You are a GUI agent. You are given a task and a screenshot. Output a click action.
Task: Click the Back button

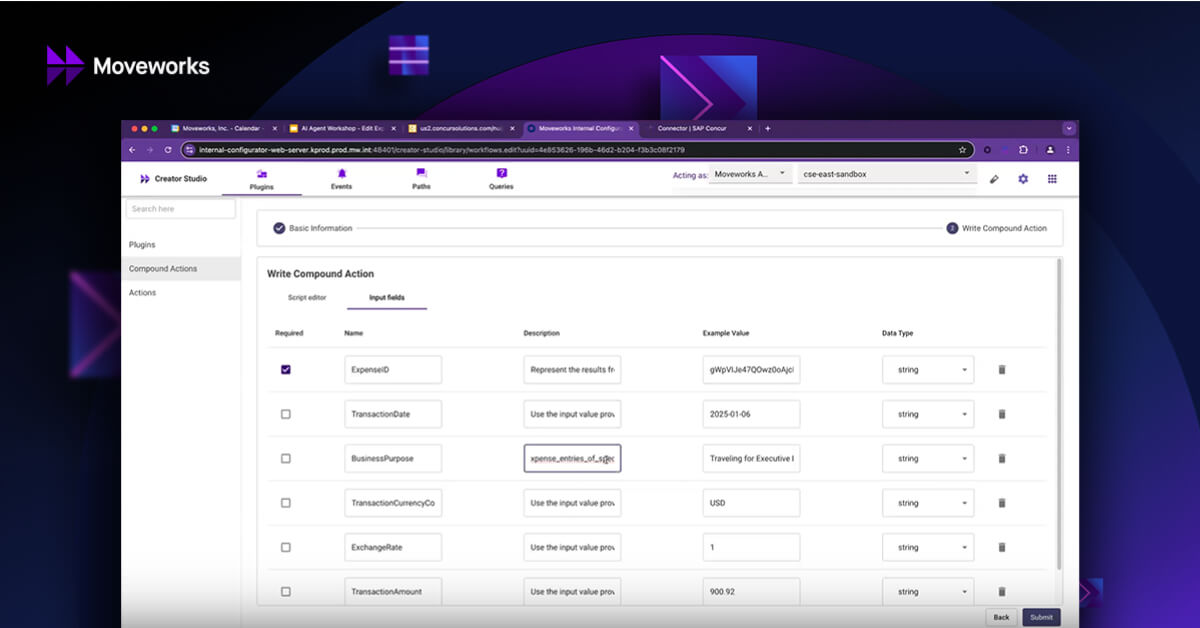1000,617
